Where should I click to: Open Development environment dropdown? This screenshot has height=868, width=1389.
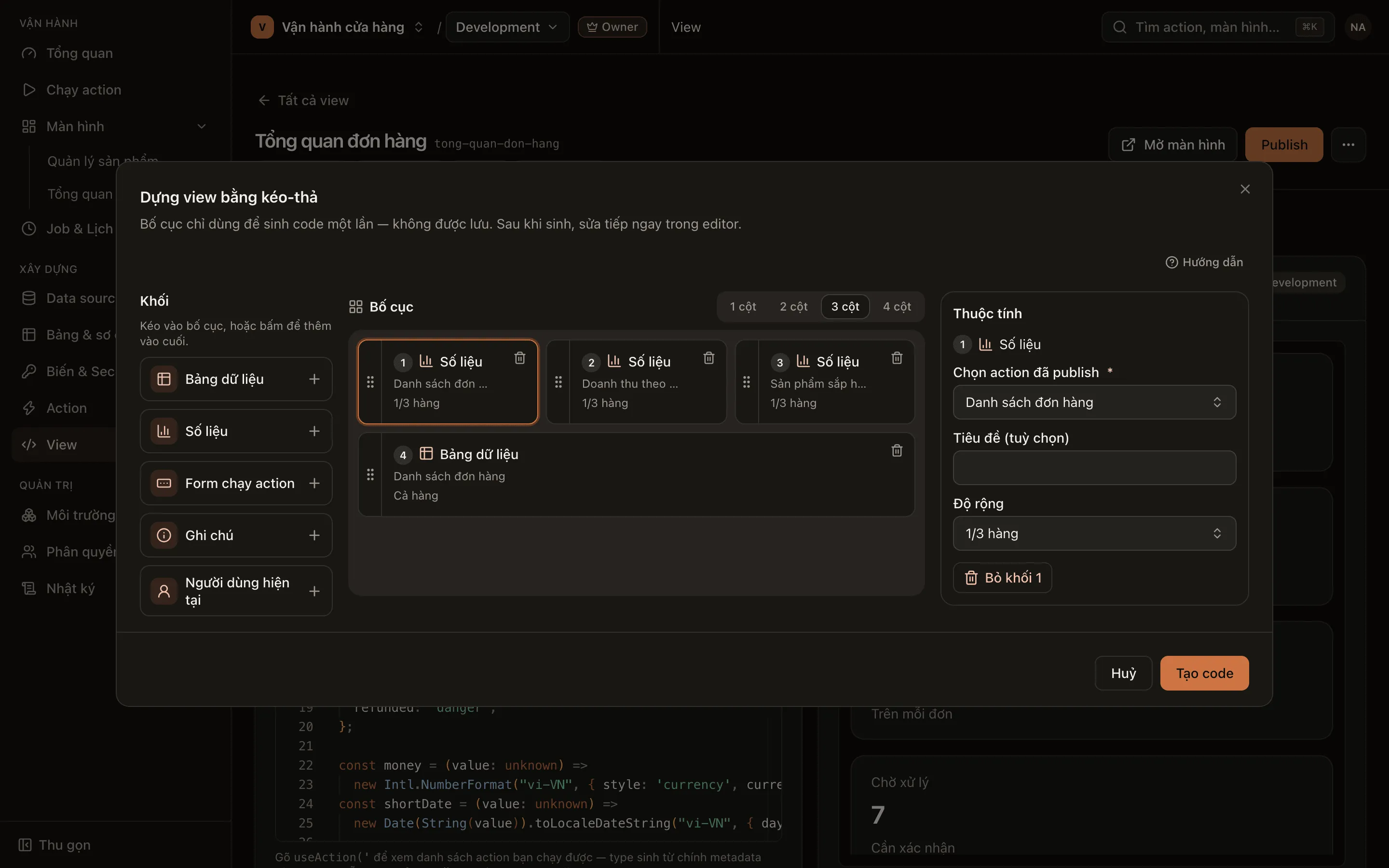(x=507, y=27)
